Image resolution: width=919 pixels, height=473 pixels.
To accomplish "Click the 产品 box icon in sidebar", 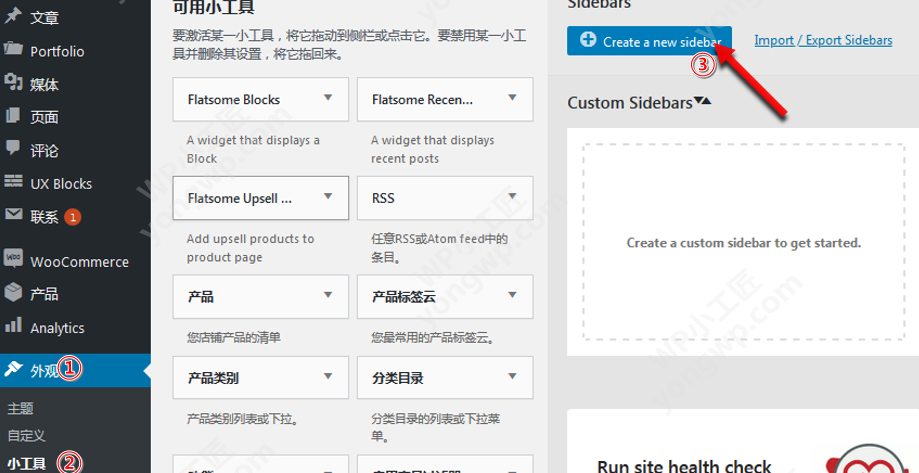I will (x=13, y=293).
